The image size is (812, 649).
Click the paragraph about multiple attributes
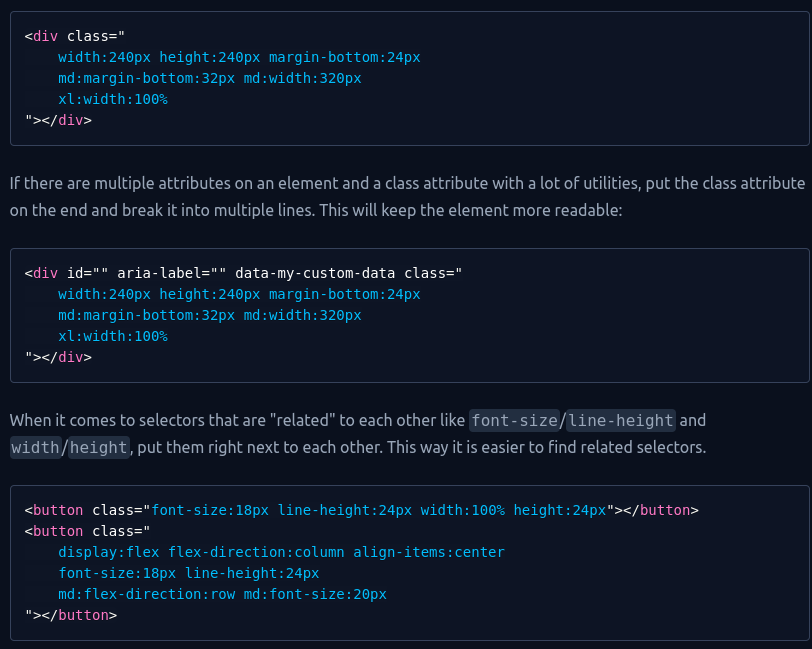click(x=407, y=197)
